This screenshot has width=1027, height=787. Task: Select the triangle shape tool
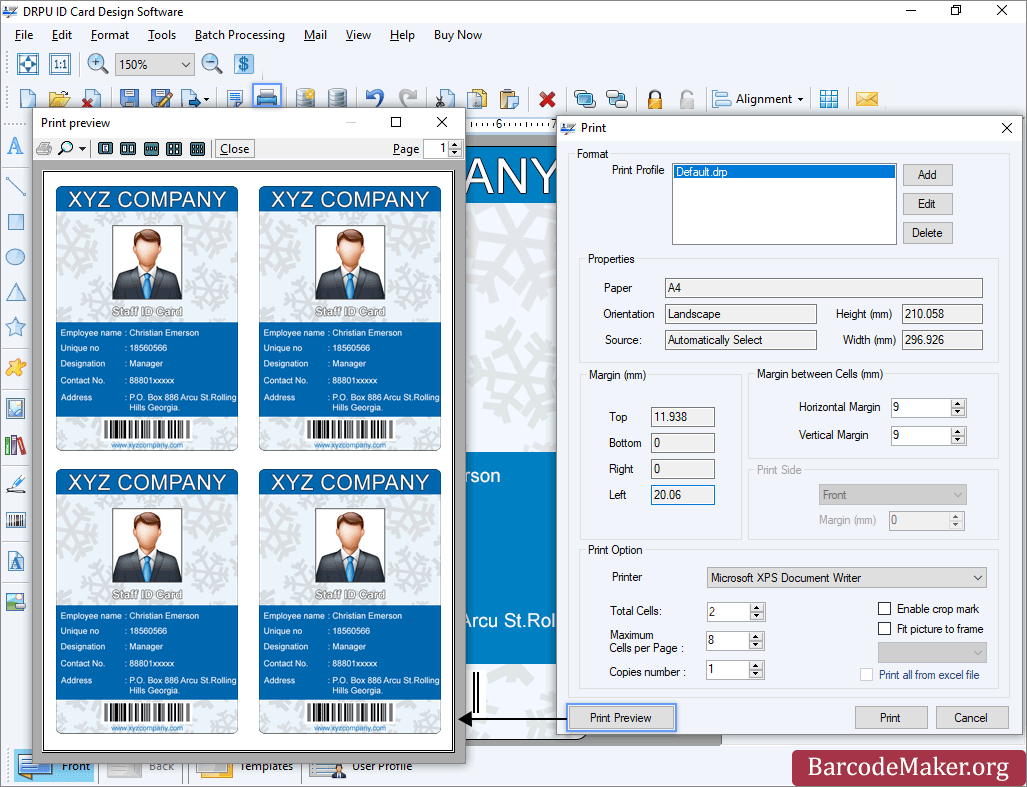pos(16,292)
